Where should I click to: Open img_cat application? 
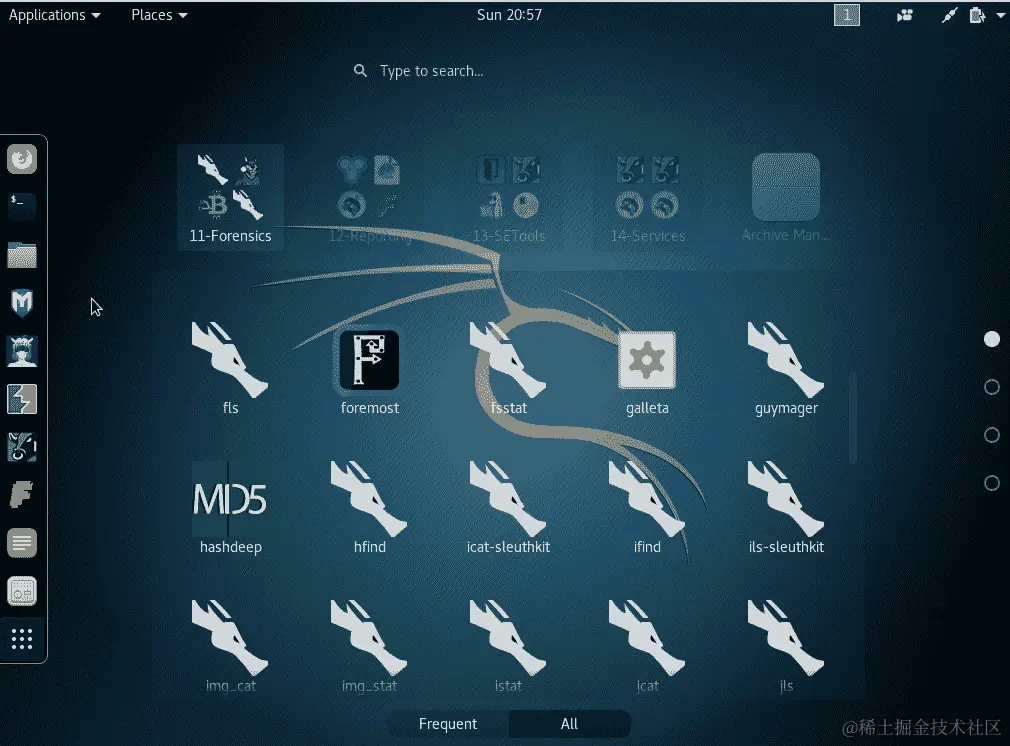point(230,646)
